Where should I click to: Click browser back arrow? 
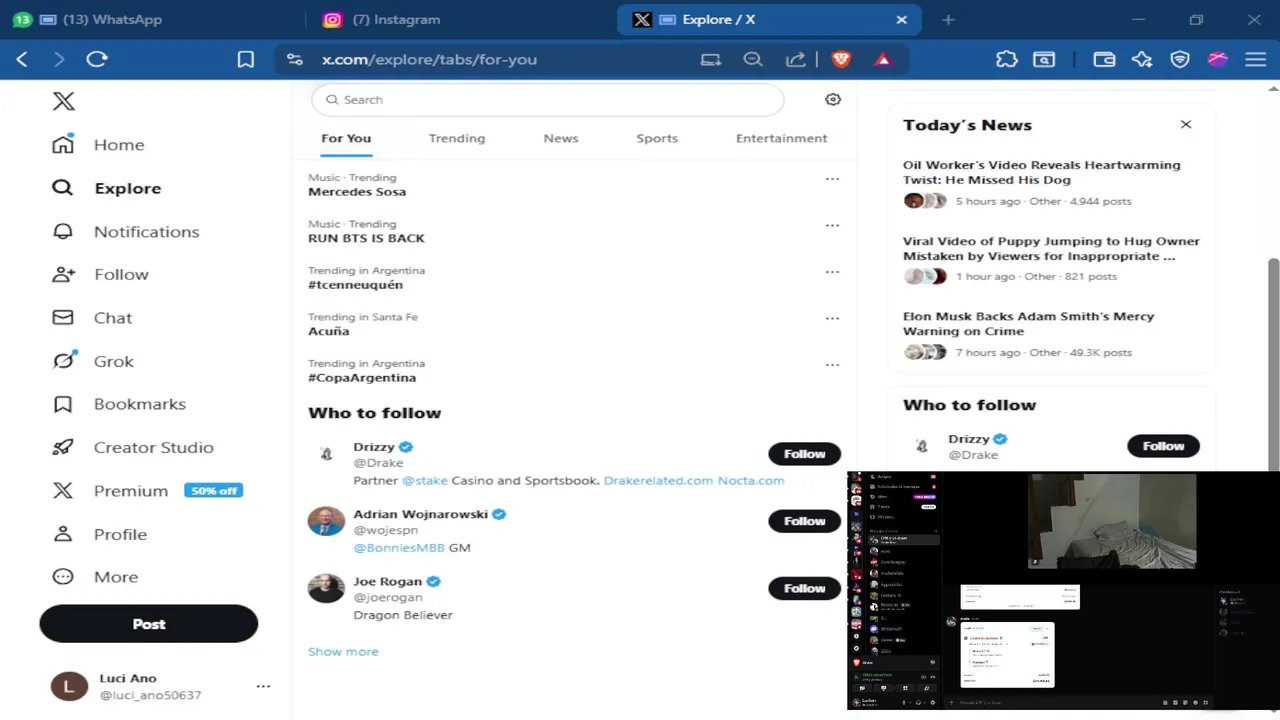click(22, 60)
